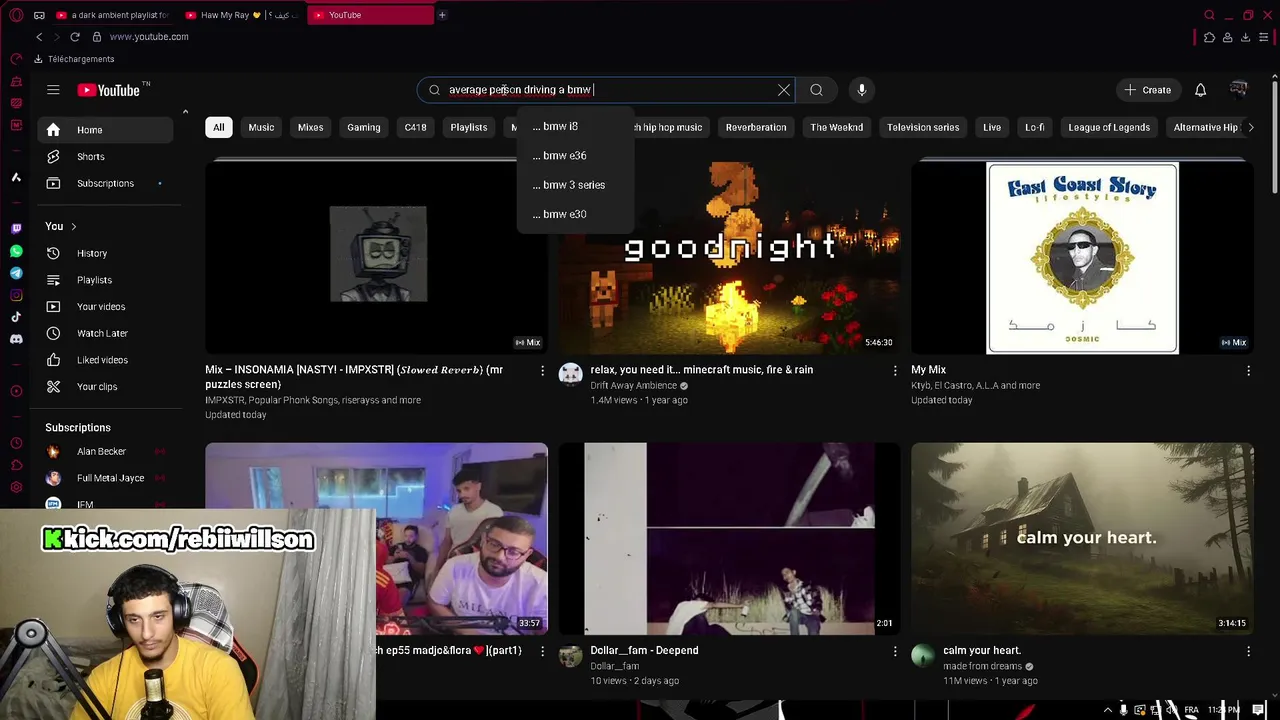Open the YouTube account avatar menu
The image size is (1280, 720).
[x=1239, y=90]
